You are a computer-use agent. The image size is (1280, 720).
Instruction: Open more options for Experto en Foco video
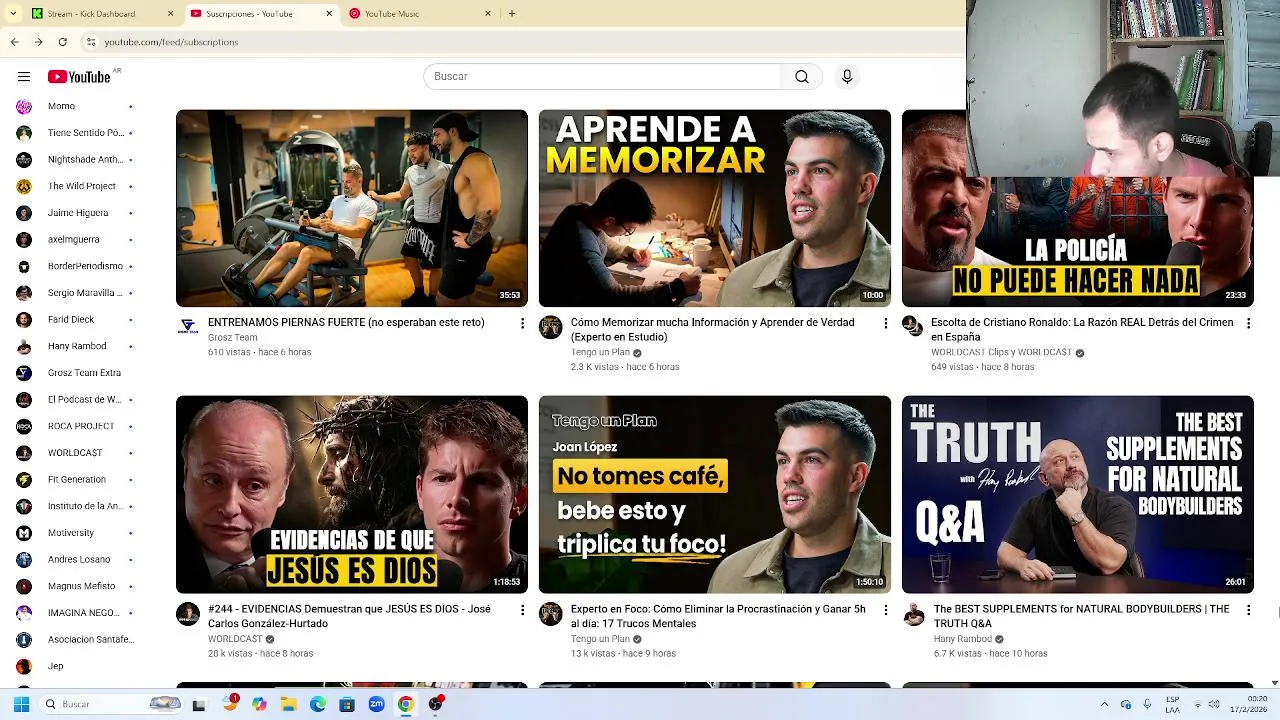[x=885, y=610]
